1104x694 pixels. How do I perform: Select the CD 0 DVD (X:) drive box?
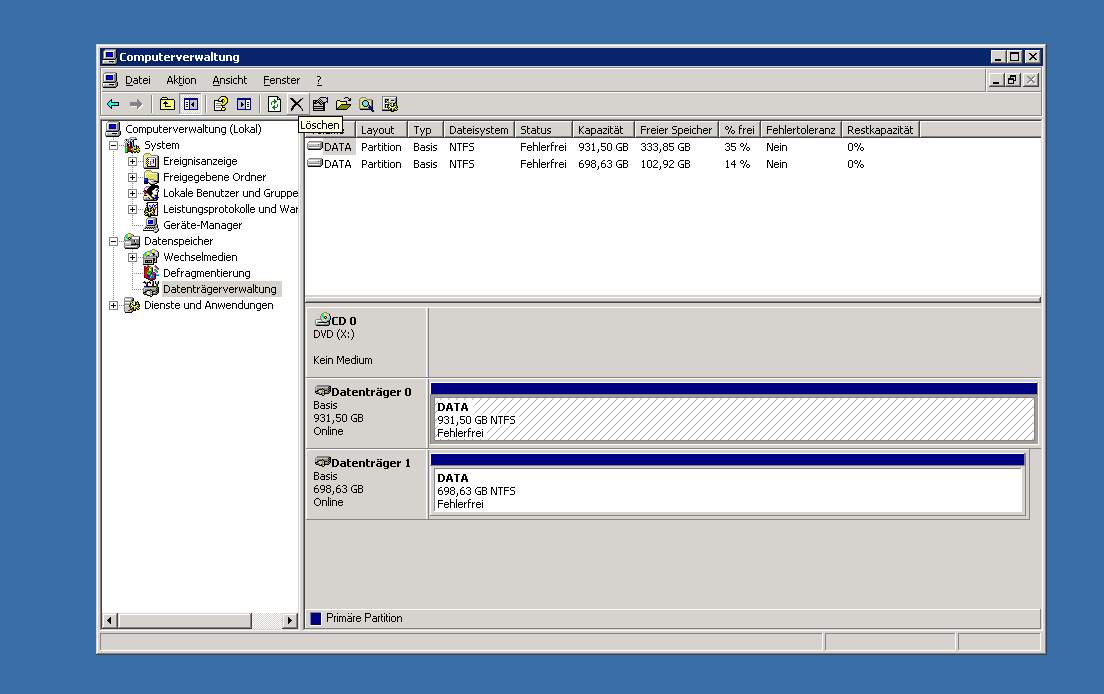point(366,342)
